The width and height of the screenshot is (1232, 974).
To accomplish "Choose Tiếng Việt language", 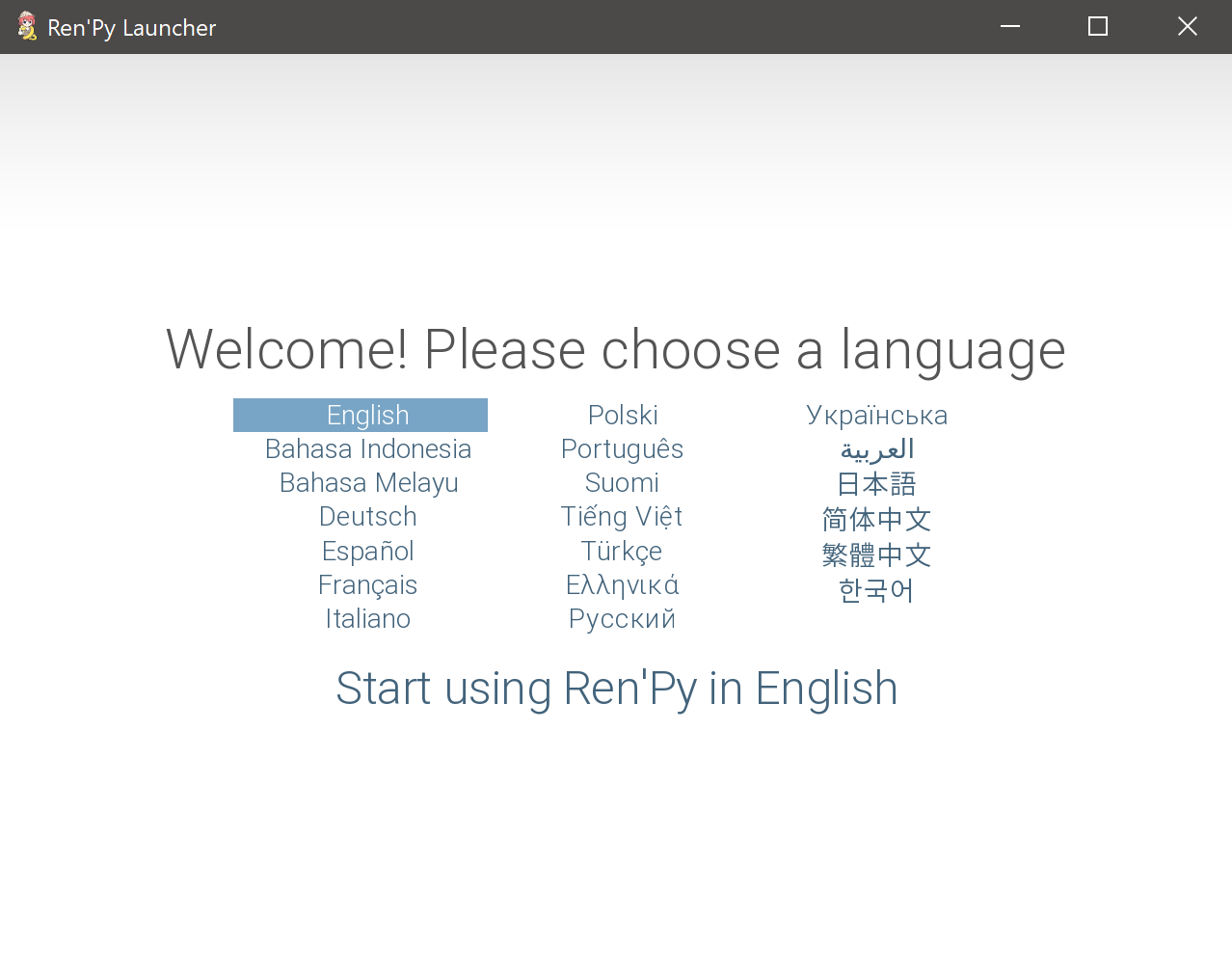I will [622, 517].
